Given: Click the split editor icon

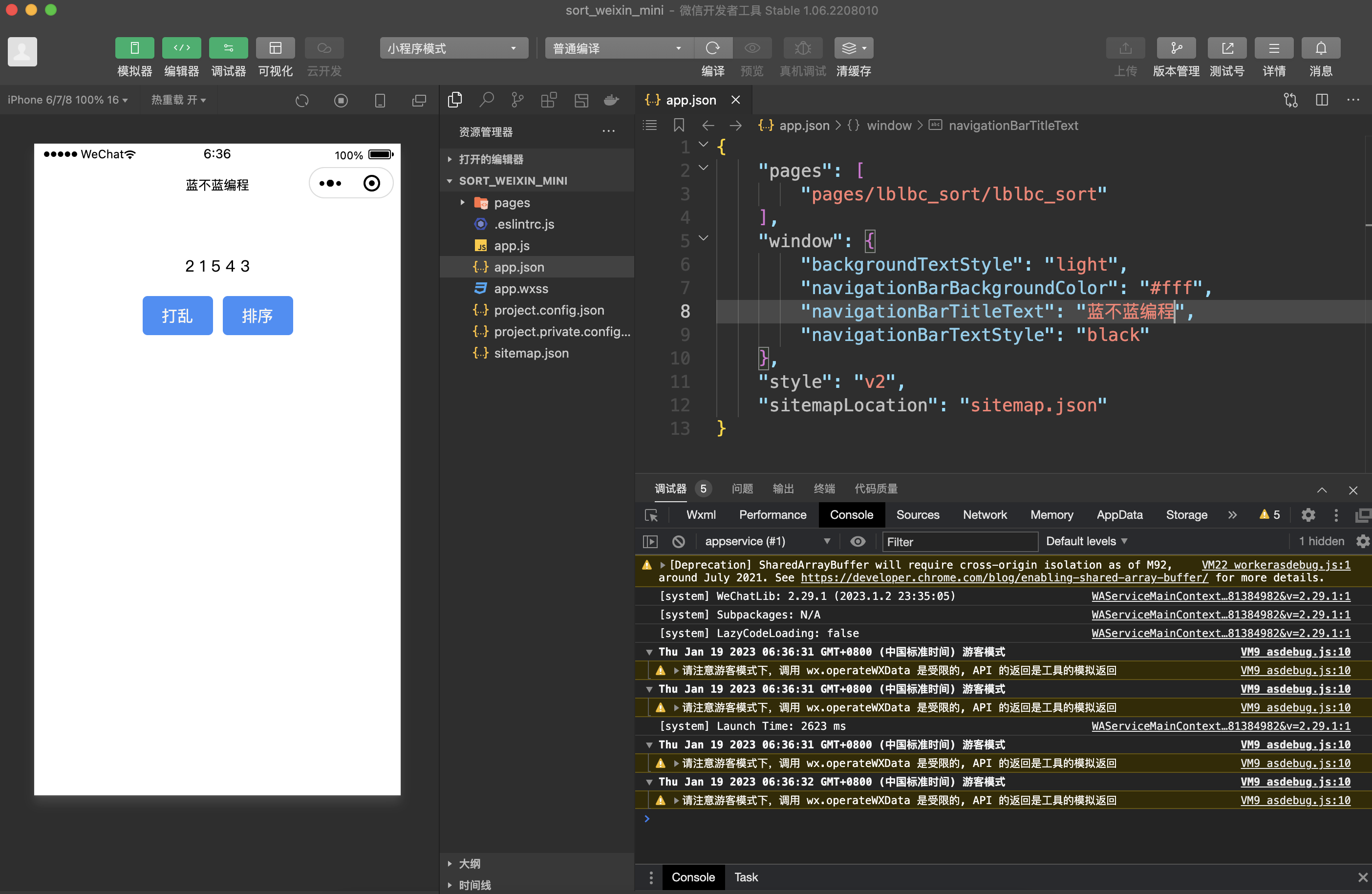Looking at the screenshot, I should (1322, 100).
